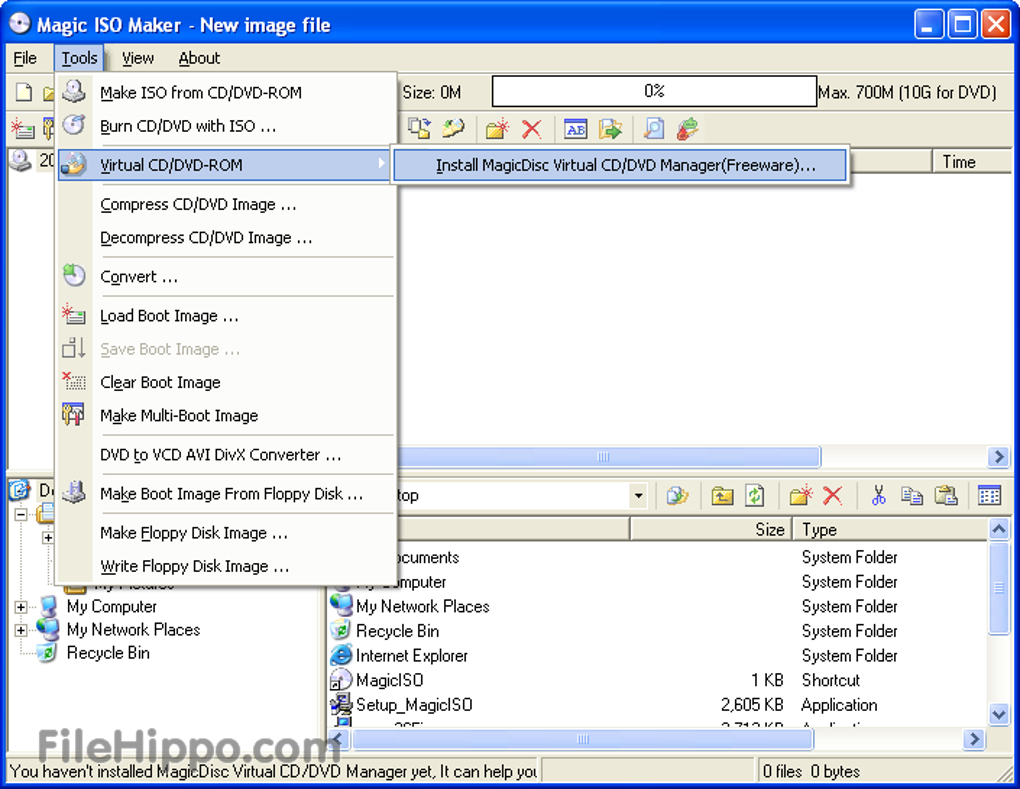Click the scissors Cut icon
Viewport: 1020px width, 789px height.
point(878,496)
